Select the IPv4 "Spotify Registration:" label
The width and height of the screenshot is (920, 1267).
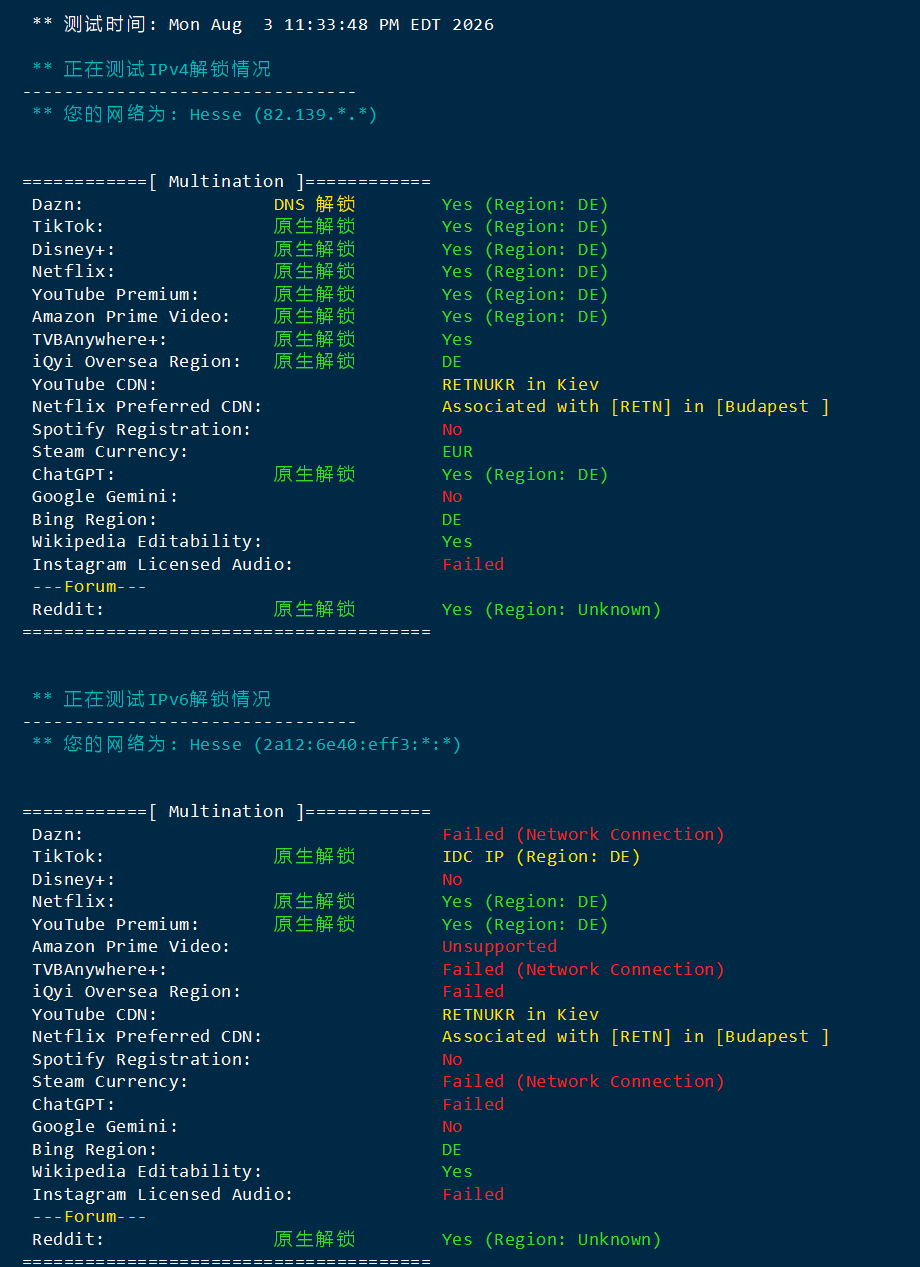(x=141, y=430)
